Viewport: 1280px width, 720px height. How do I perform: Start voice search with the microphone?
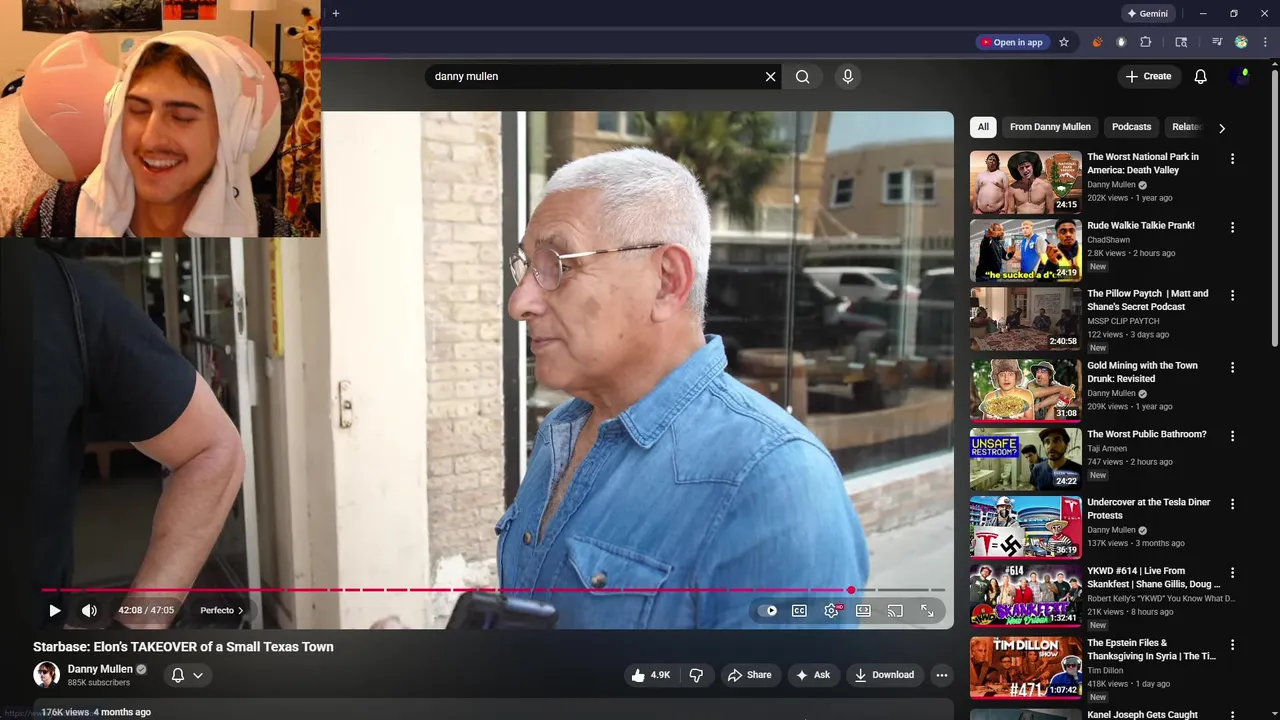[x=848, y=76]
